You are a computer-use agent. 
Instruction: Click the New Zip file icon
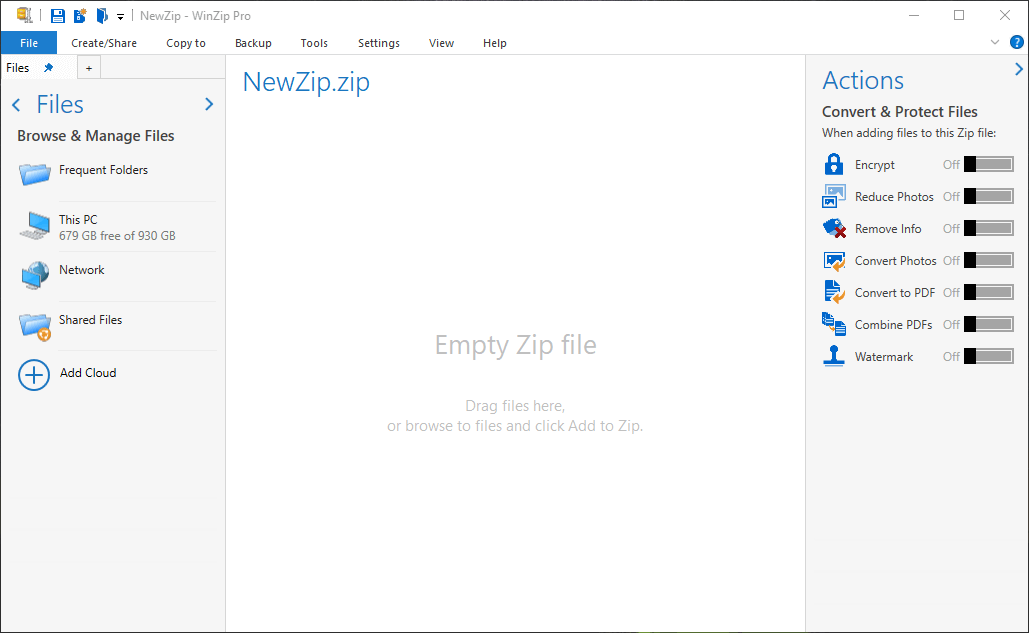coord(80,16)
